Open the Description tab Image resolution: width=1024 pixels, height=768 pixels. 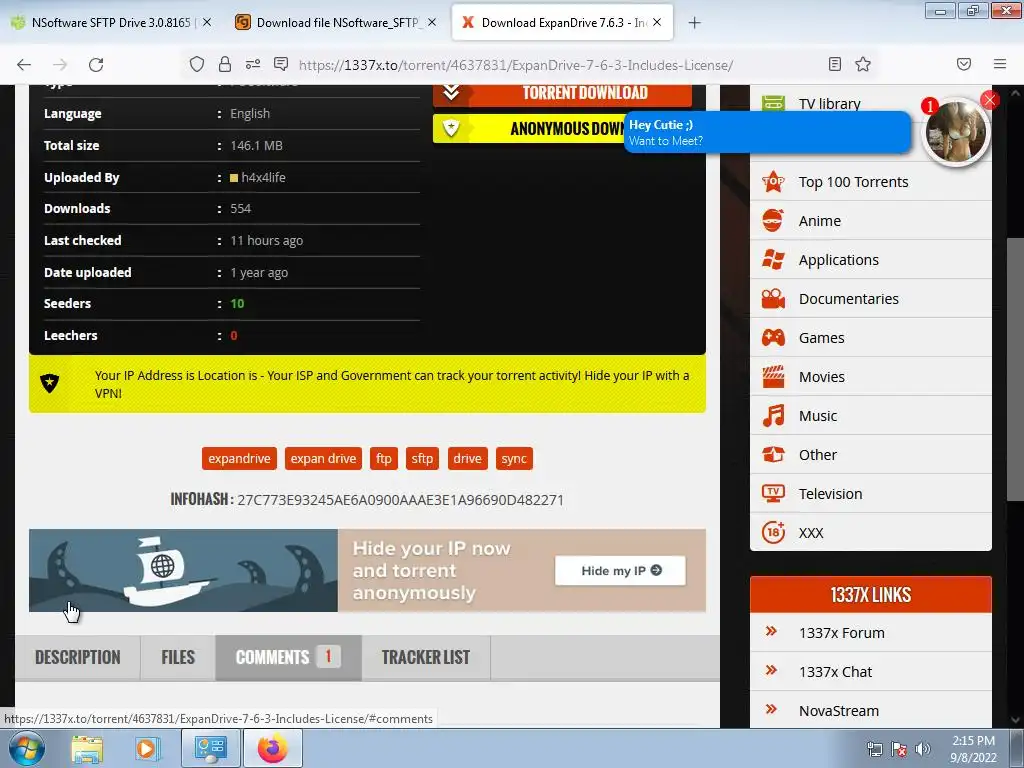point(78,657)
